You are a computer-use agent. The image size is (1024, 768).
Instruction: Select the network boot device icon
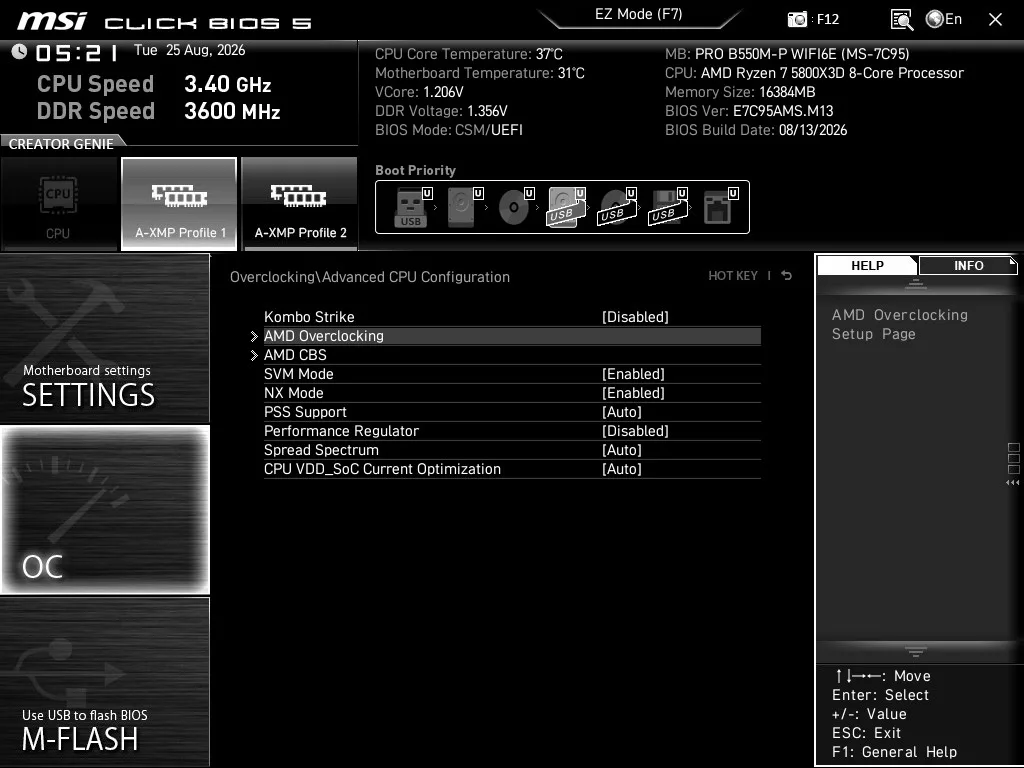tap(720, 207)
